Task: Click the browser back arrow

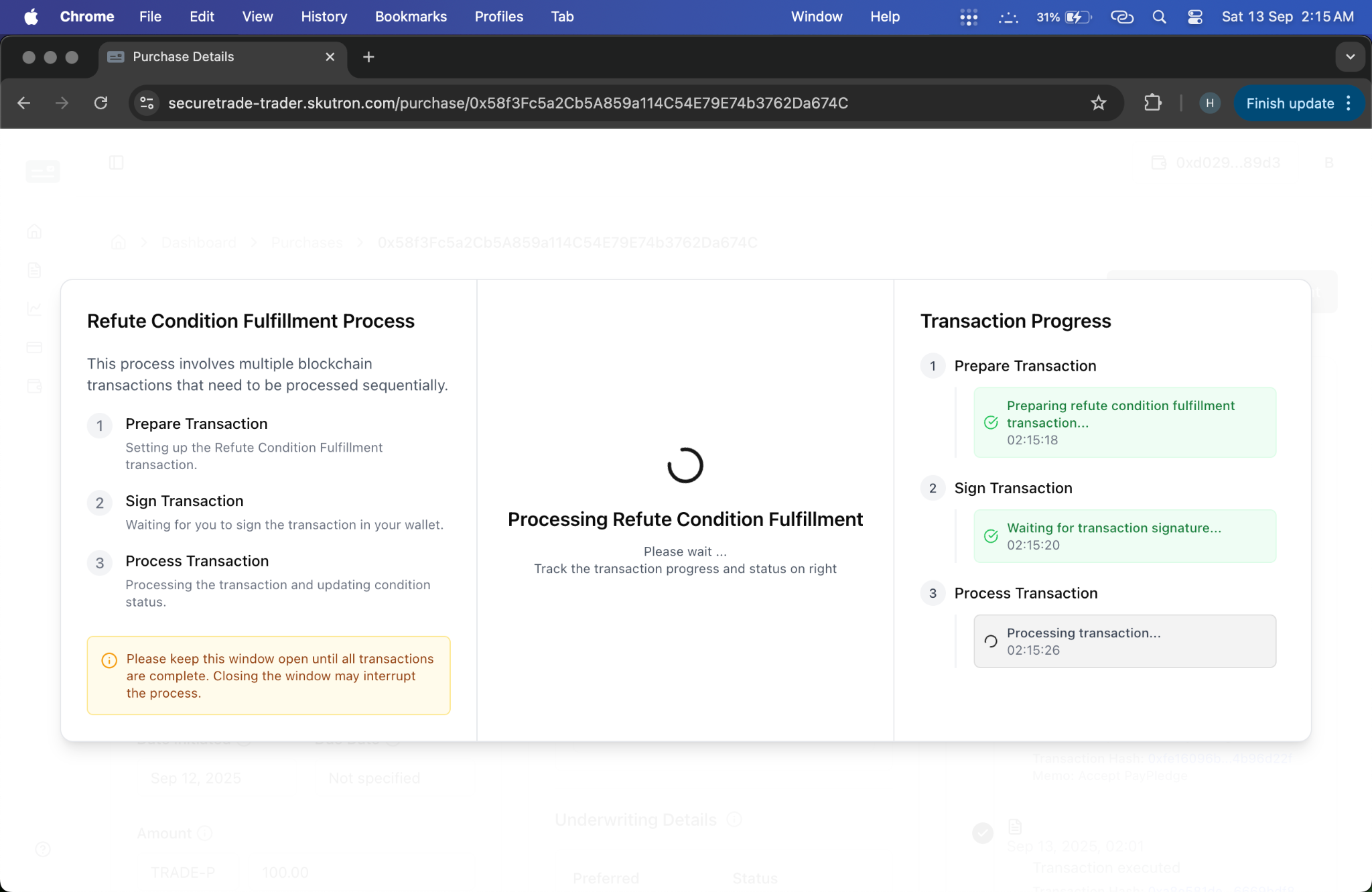Action: (x=24, y=103)
